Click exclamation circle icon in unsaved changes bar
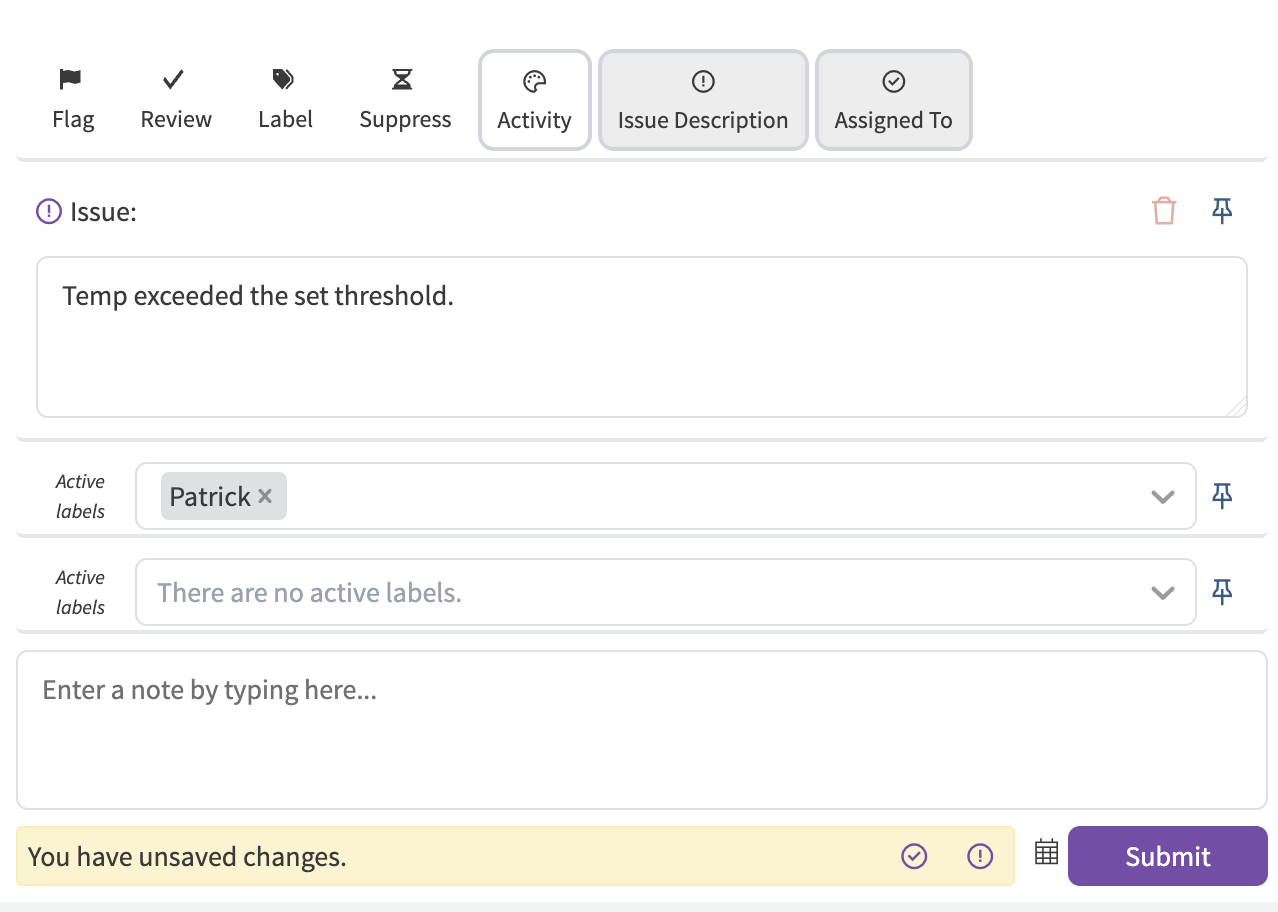Viewport: 1278px width, 912px height. pos(980,856)
